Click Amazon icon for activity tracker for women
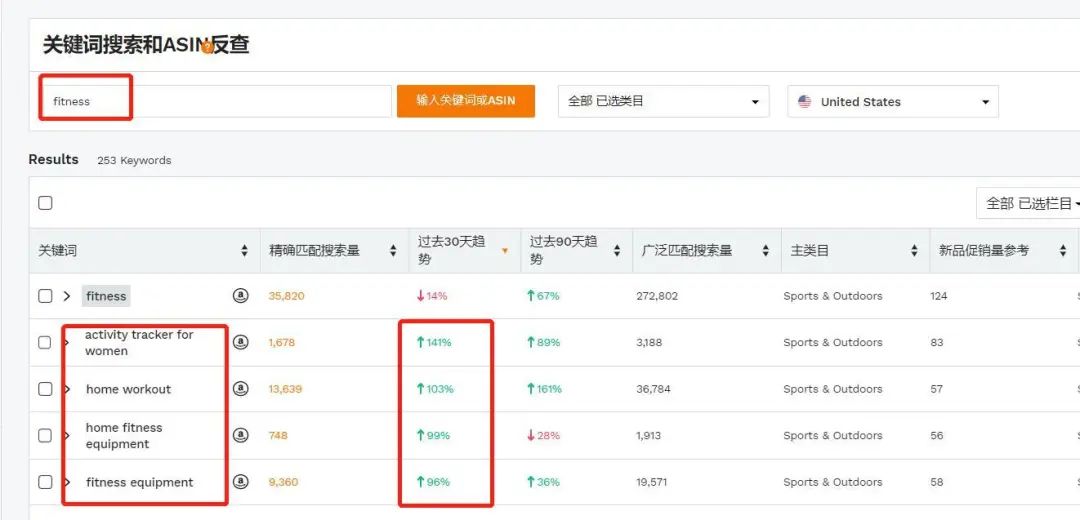This screenshot has width=1080, height=520. [240, 342]
